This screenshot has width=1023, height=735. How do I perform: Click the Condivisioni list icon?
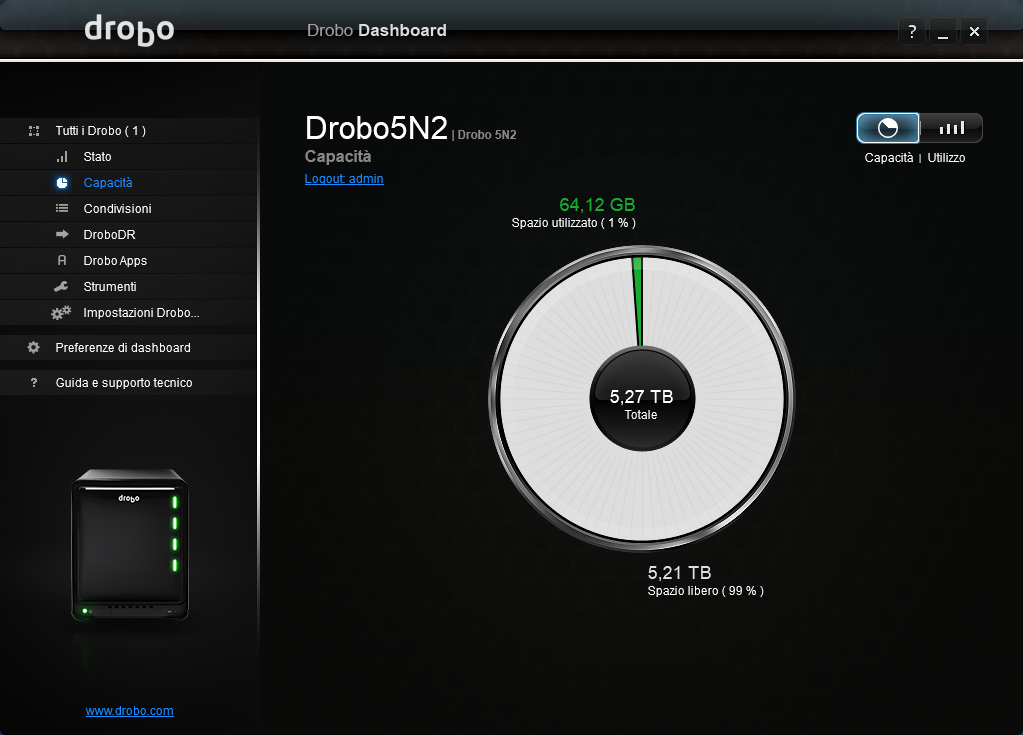62,209
